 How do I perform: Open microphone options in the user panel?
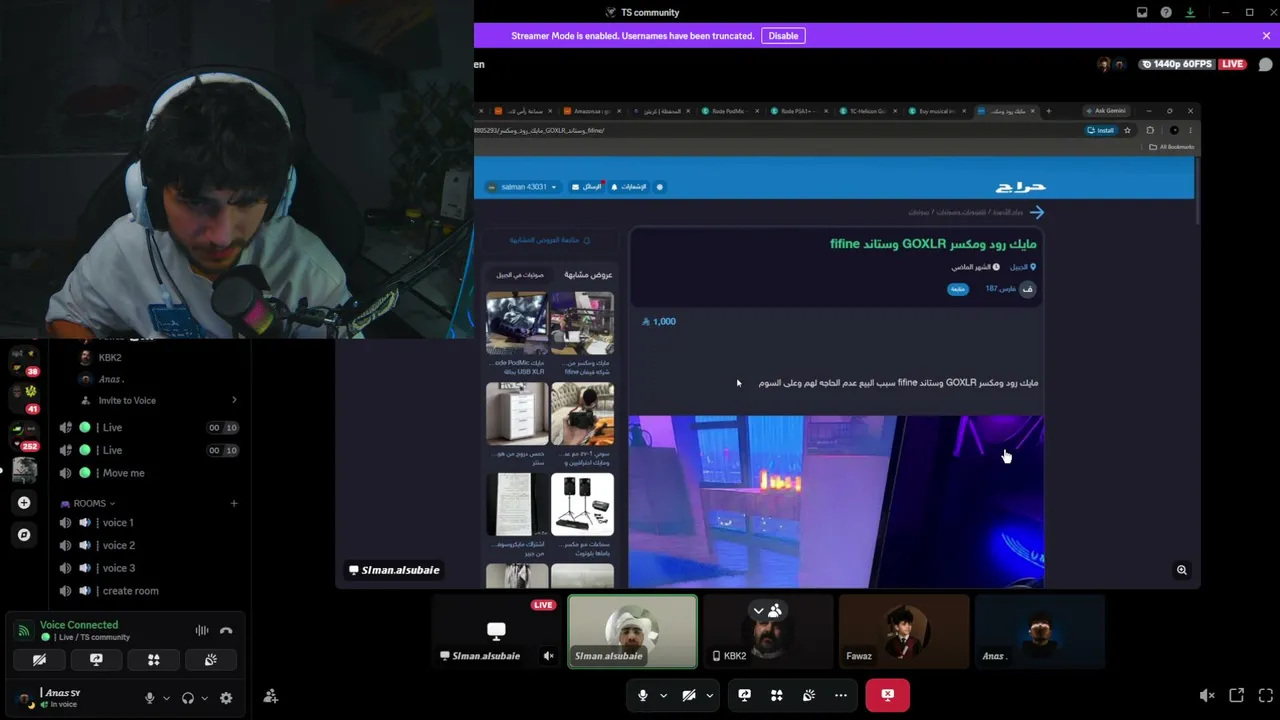(166, 698)
